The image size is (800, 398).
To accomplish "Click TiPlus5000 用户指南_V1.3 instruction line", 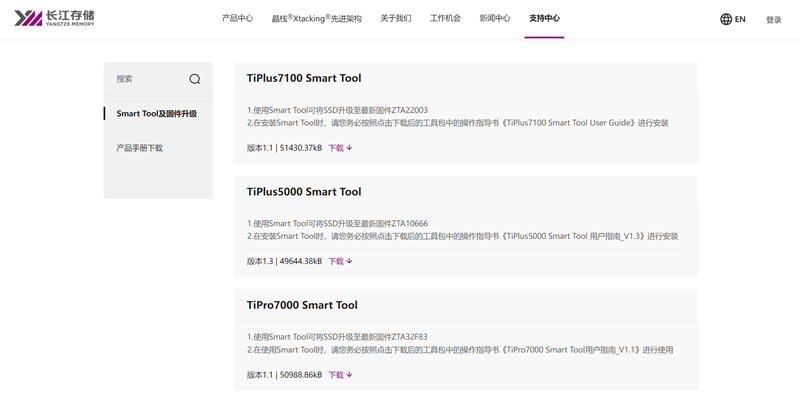I will pyautogui.click(x=463, y=236).
